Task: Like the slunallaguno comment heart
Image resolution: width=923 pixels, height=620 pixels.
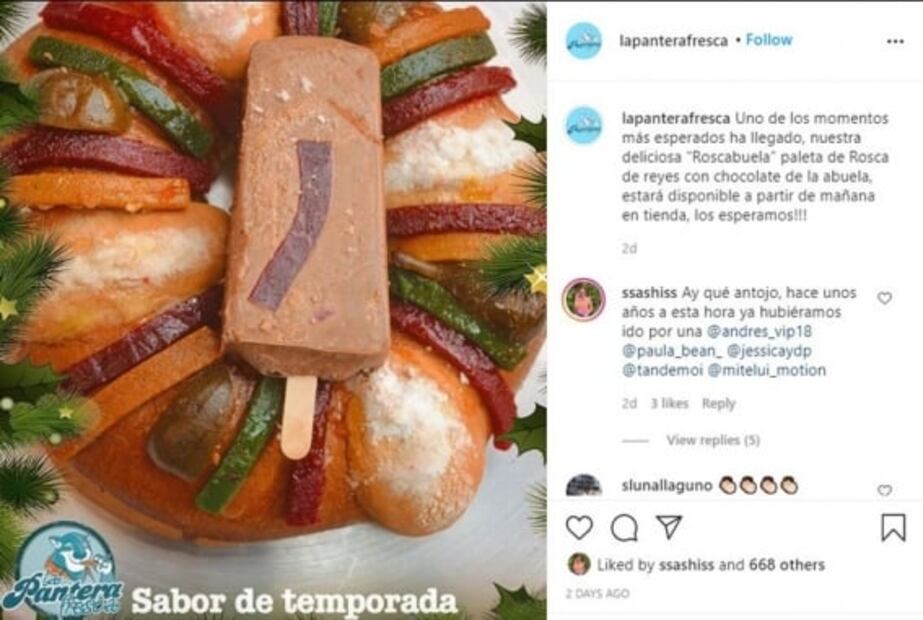Action: coord(884,490)
